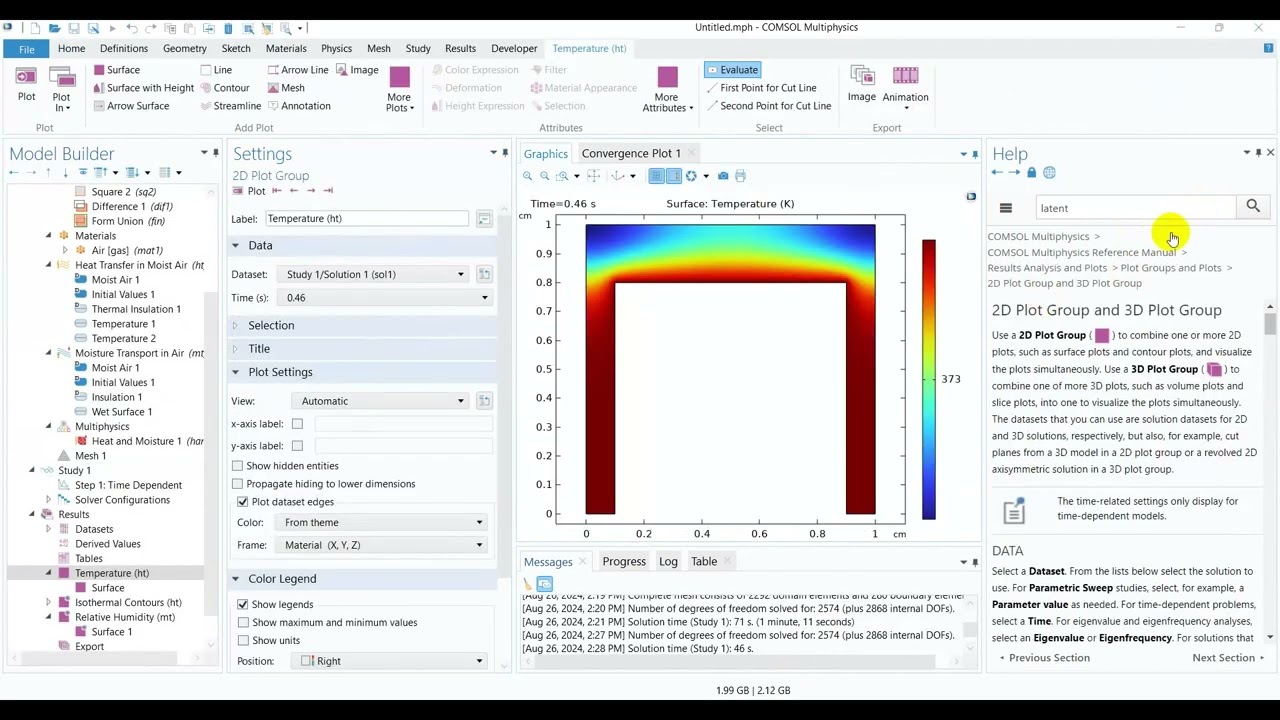Enable Show hidden entities
1280x720 pixels.
(x=237, y=466)
